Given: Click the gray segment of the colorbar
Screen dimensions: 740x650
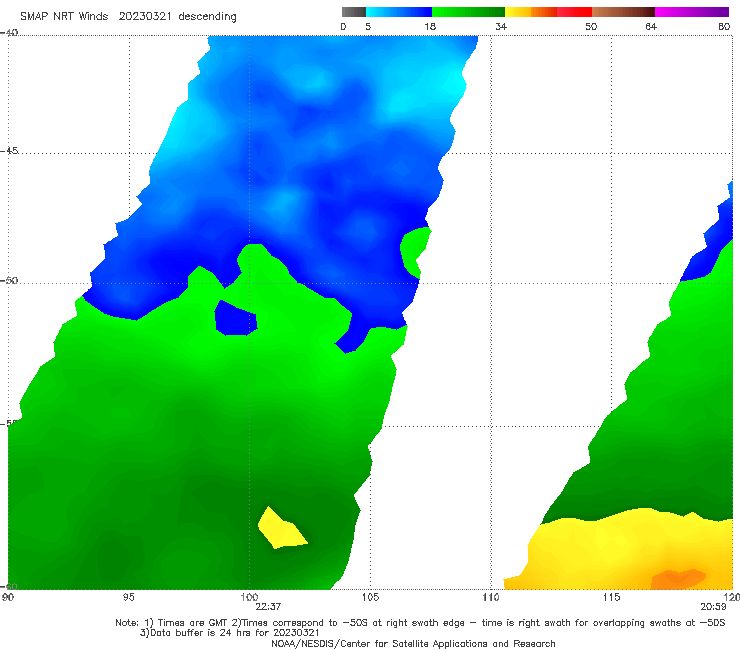Looking at the screenshot, I should (x=353, y=12).
